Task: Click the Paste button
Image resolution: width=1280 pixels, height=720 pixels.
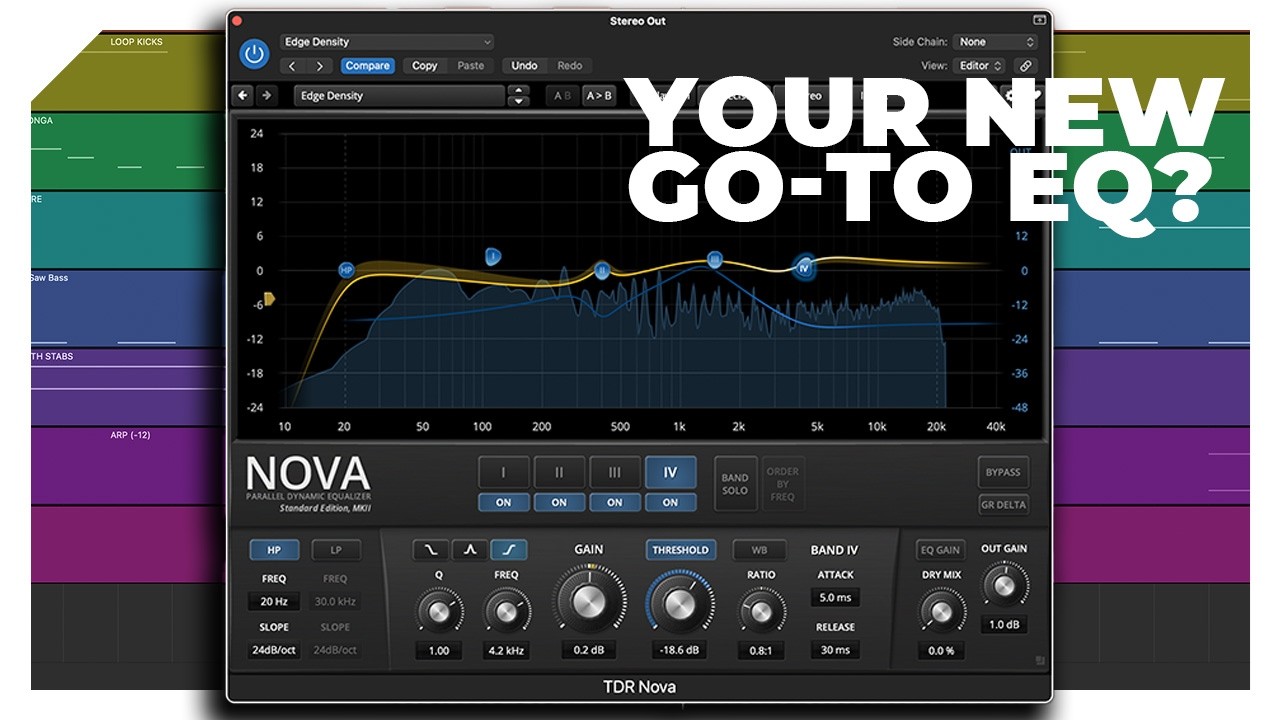Action: [x=471, y=66]
